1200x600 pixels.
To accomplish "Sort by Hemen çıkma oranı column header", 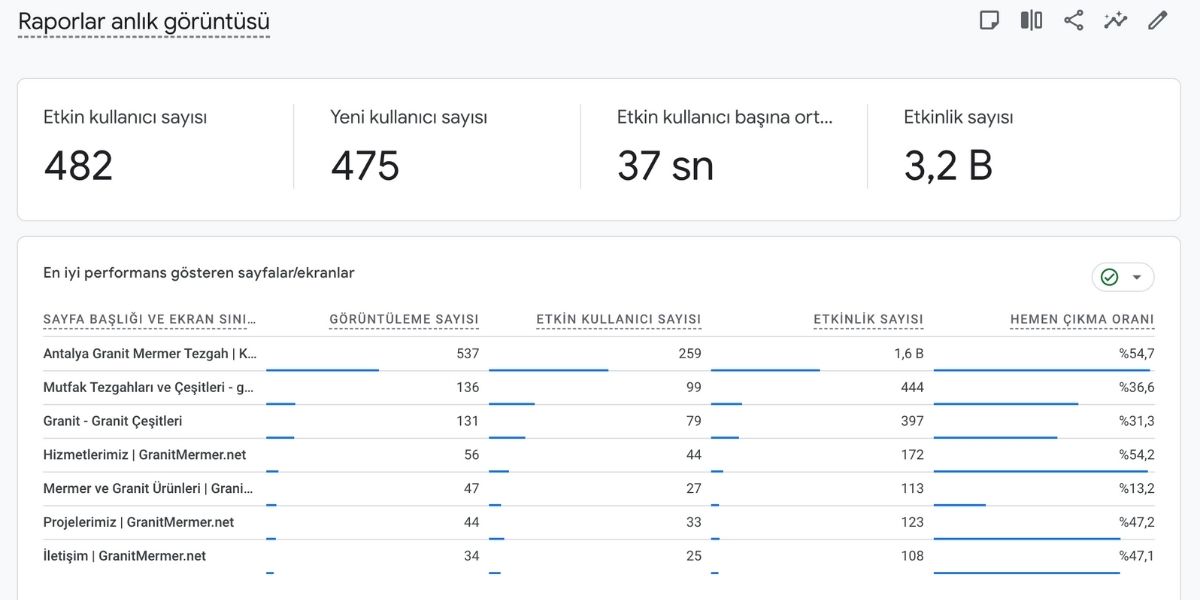I will 1082,320.
